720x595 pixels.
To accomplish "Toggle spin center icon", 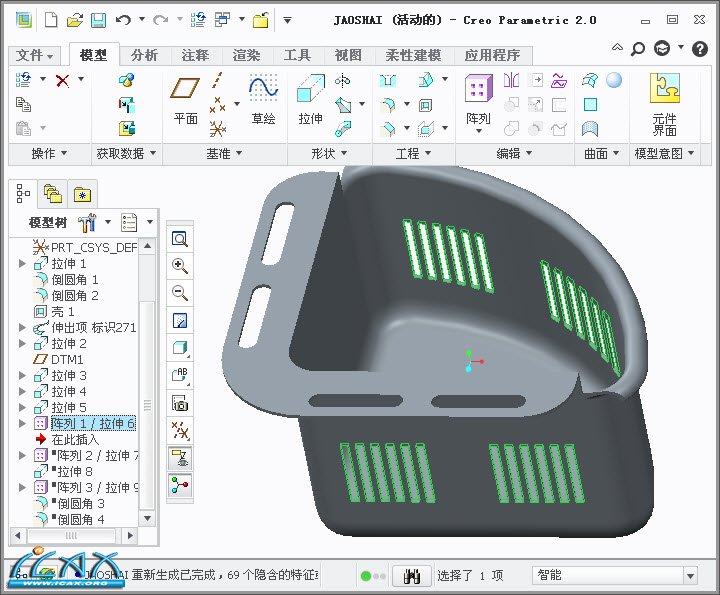I will point(180,485).
